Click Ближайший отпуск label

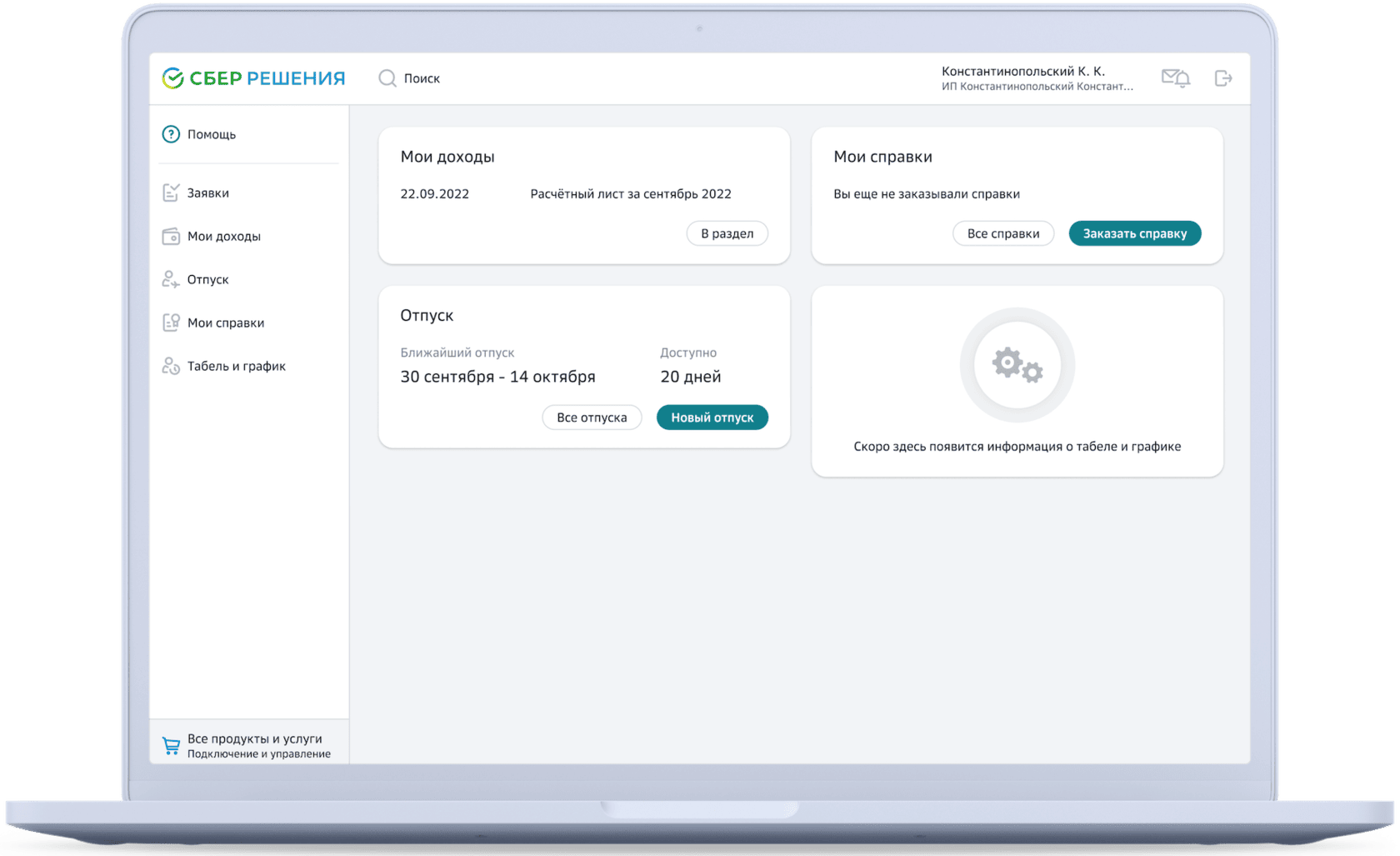457,353
